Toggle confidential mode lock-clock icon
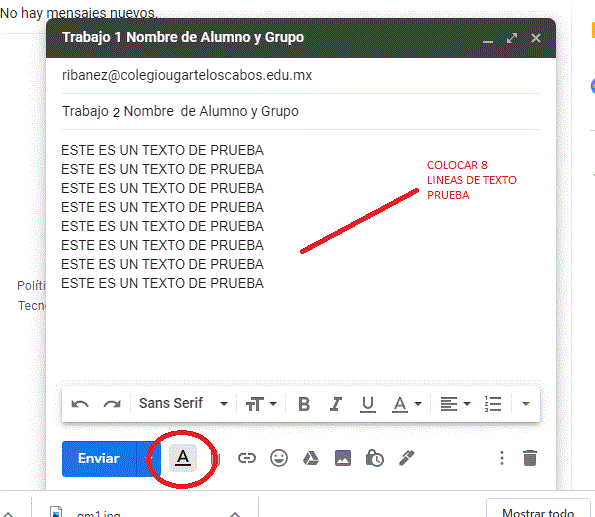 click(x=375, y=458)
